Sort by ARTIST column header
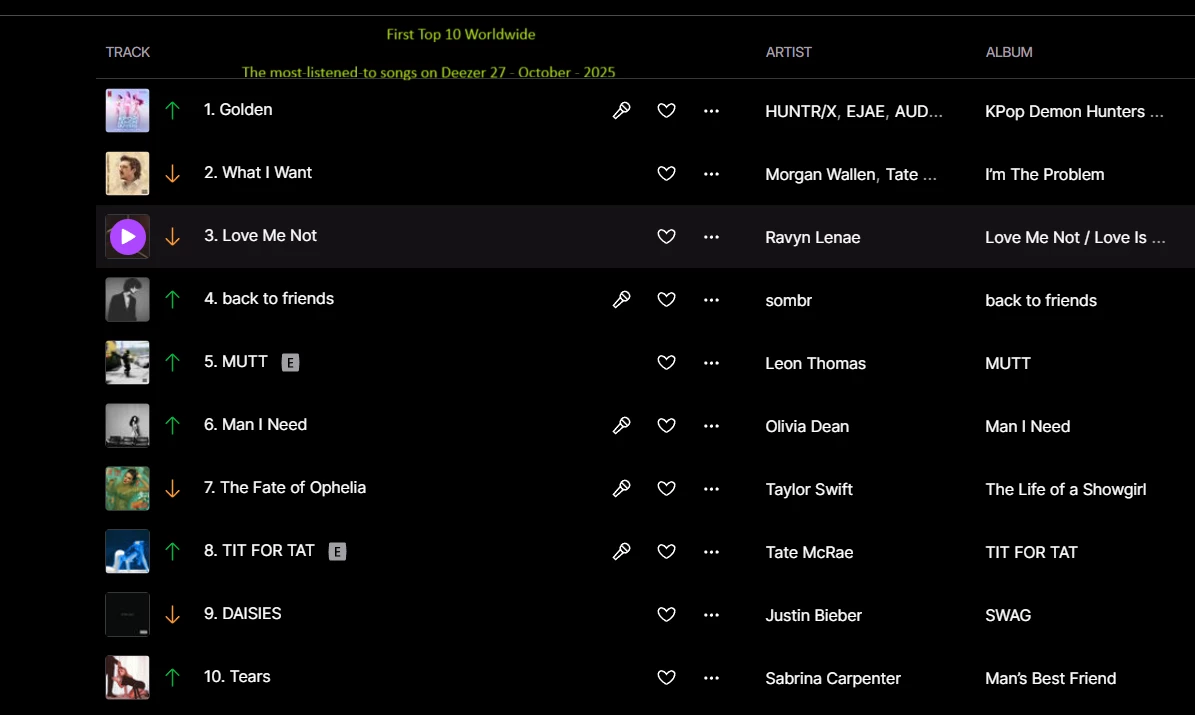This screenshot has width=1195, height=715. point(789,52)
